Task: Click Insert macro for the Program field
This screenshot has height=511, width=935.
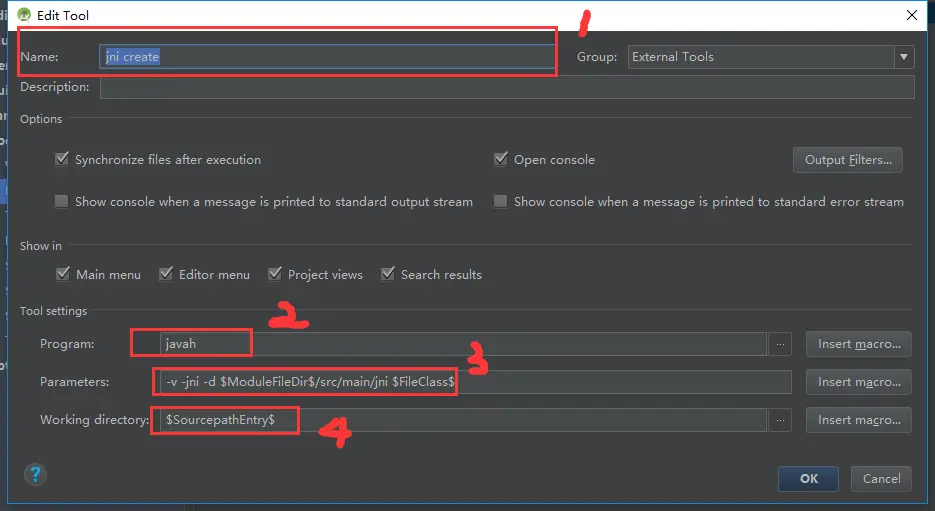Action: [859, 344]
